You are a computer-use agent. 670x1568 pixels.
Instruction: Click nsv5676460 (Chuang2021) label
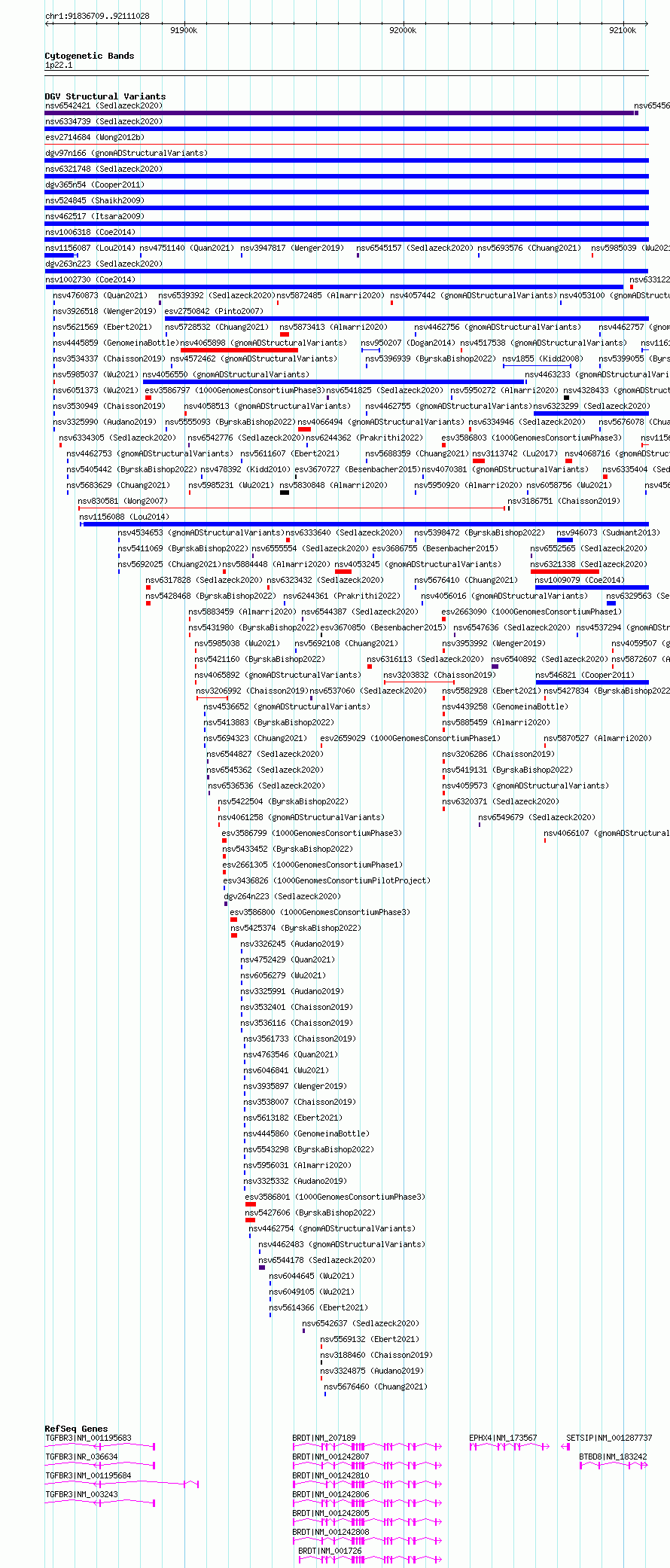pyautogui.click(x=375, y=1386)
